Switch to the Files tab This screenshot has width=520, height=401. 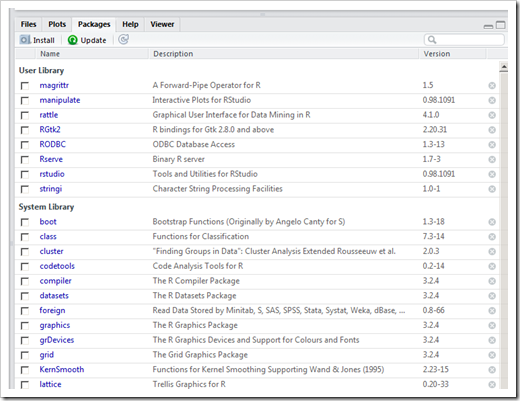point(28,24)
